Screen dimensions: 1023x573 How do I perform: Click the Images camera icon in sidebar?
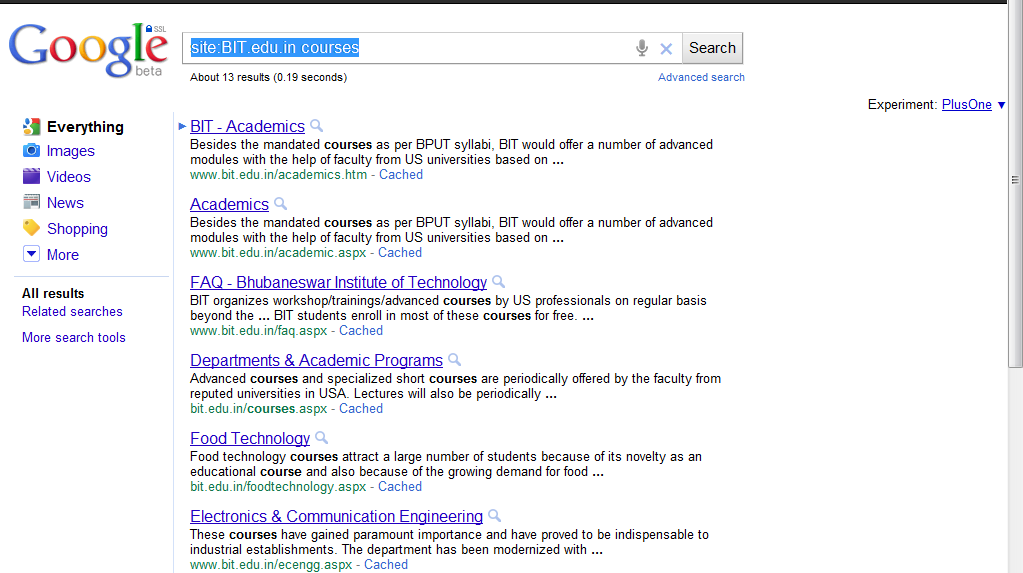coord(31,151)
